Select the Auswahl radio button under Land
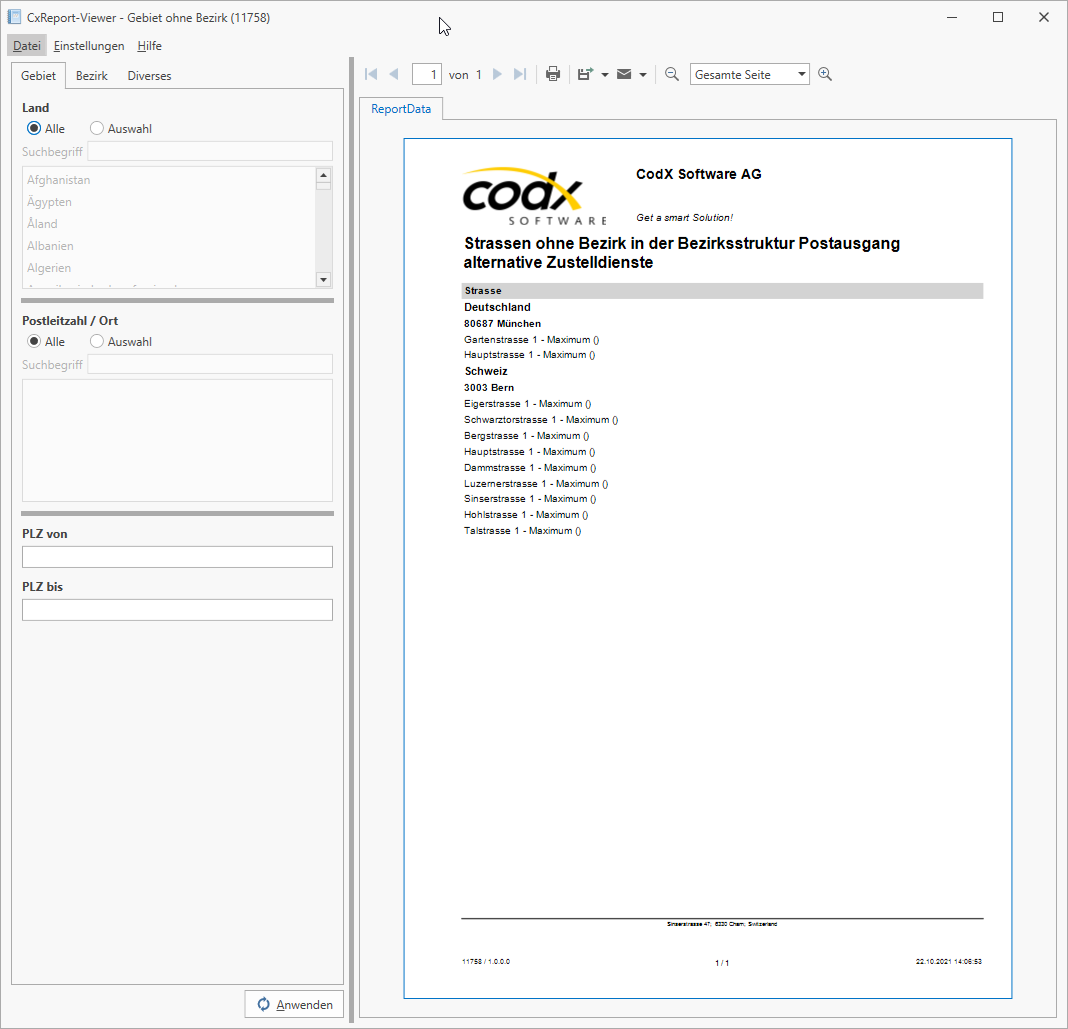The image size is (1068, 1029). pyautogui.click(x=96, y=128)
